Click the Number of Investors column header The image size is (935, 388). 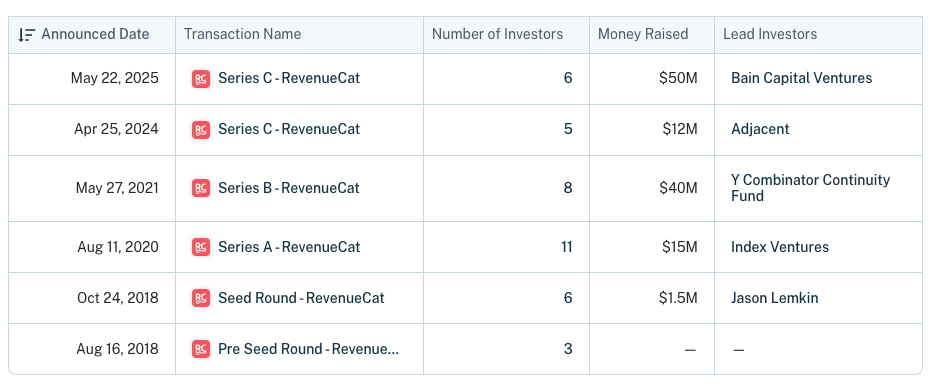[497, 34]
